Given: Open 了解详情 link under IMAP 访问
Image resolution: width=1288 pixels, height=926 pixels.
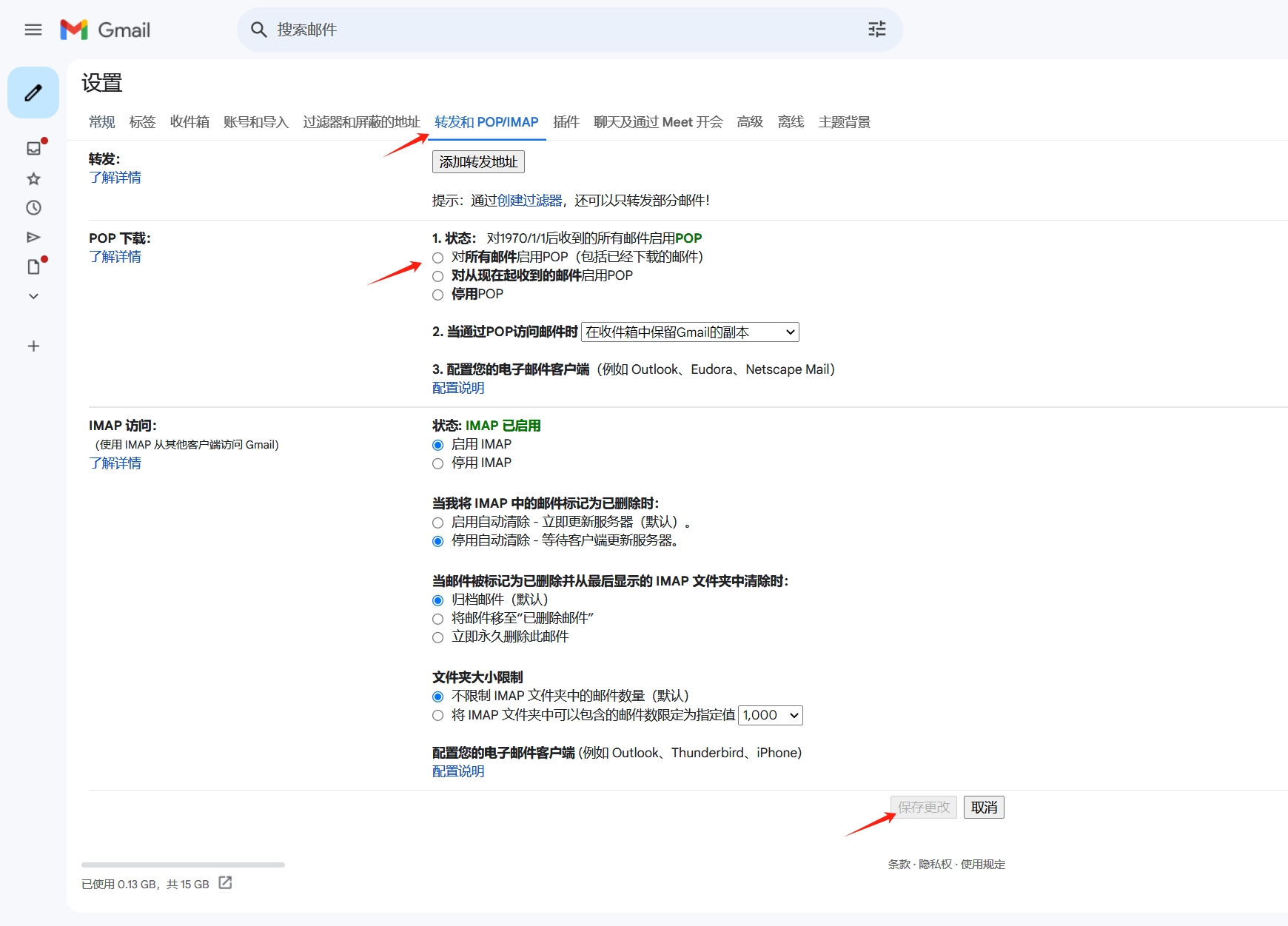Looking at the screenshot, I should coord(115,463).
